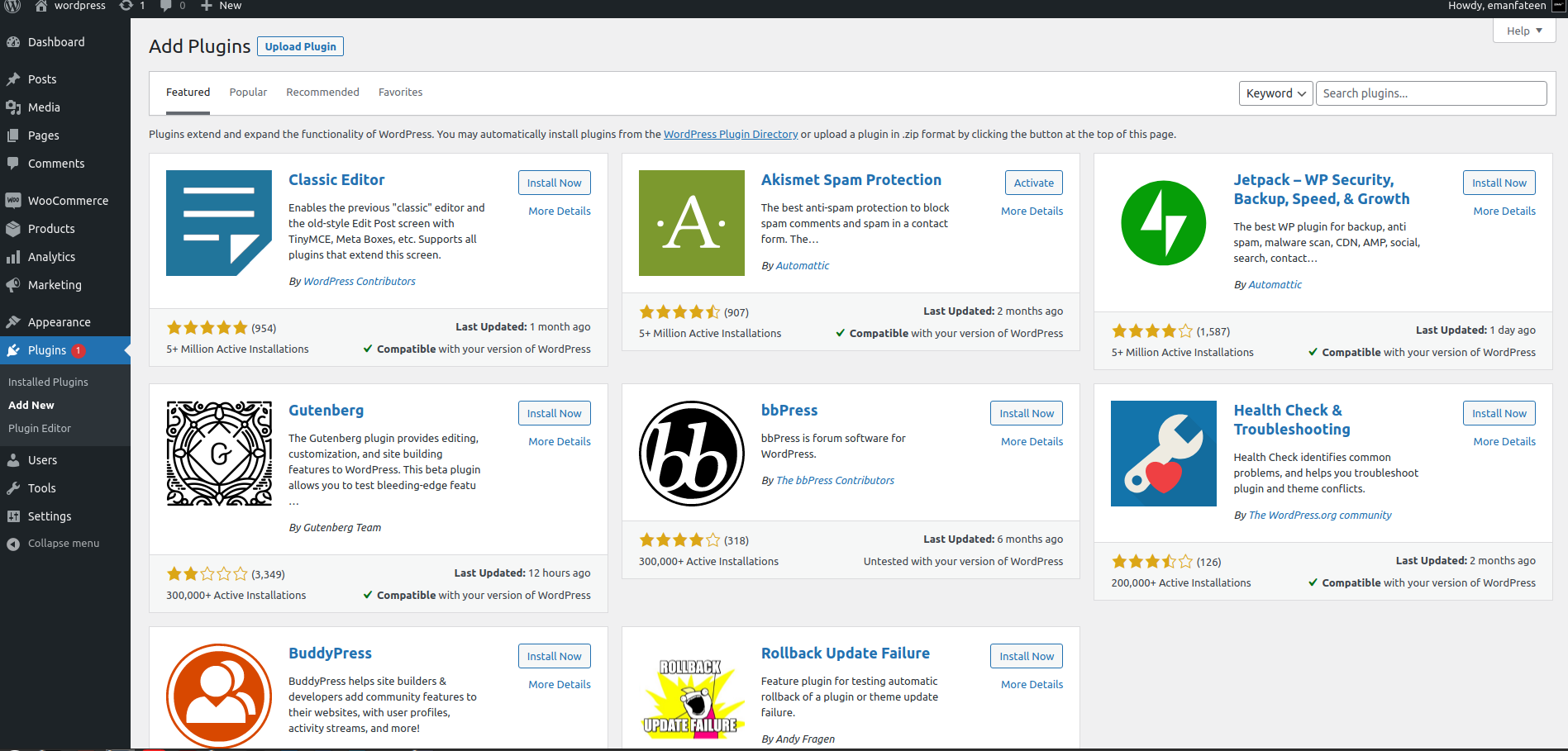The height and width of the screenshot is (751, 1568).
Task: View More Details for Akismet
Action: tap(1032, 212)
